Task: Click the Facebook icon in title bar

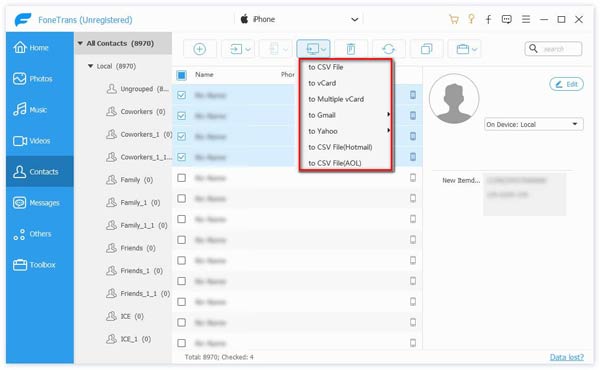Action: pos(488,20)
